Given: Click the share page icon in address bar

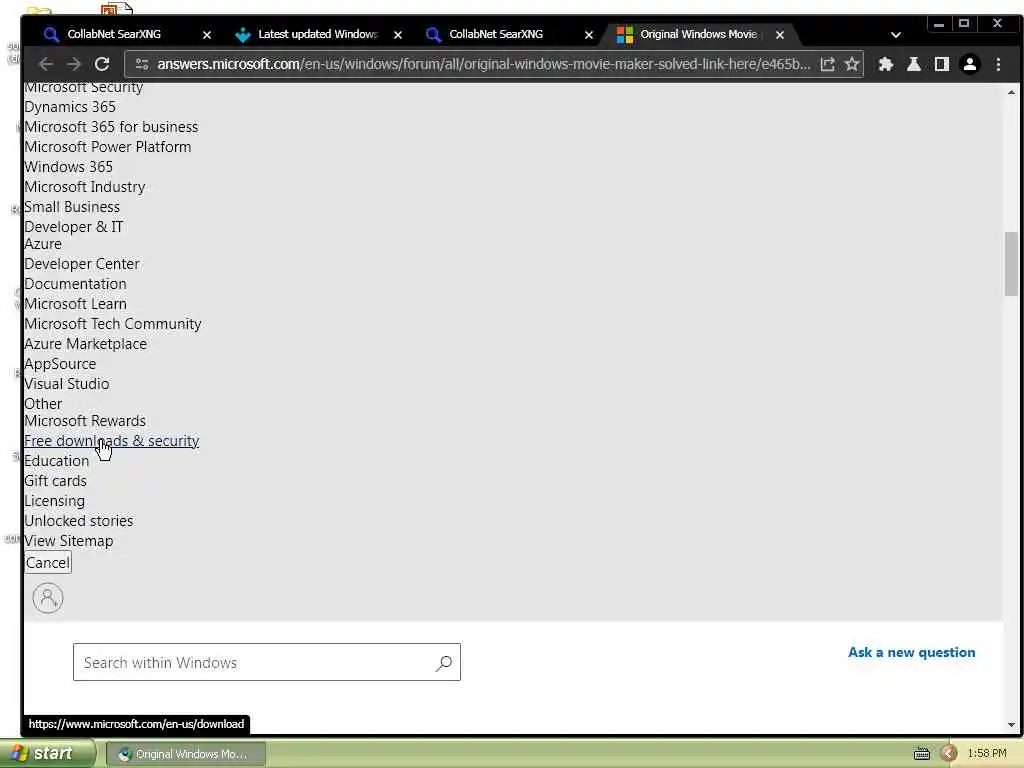Looking at the screenshot, I should click(827, 64).
